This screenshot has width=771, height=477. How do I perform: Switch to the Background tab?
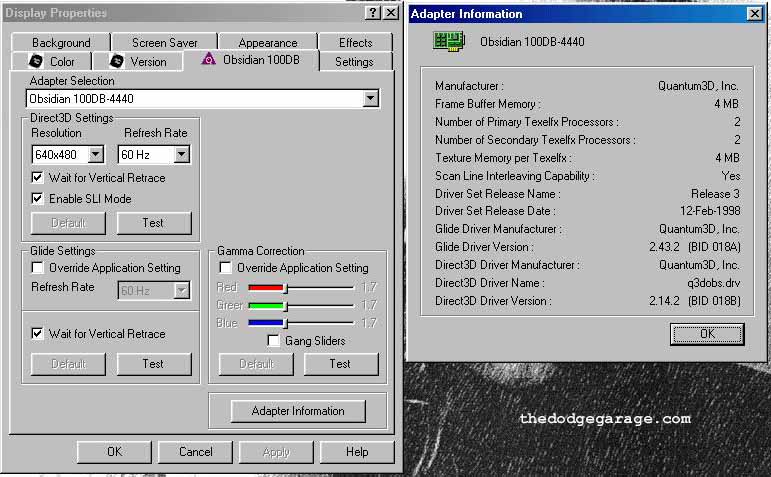tap(61, 43)
